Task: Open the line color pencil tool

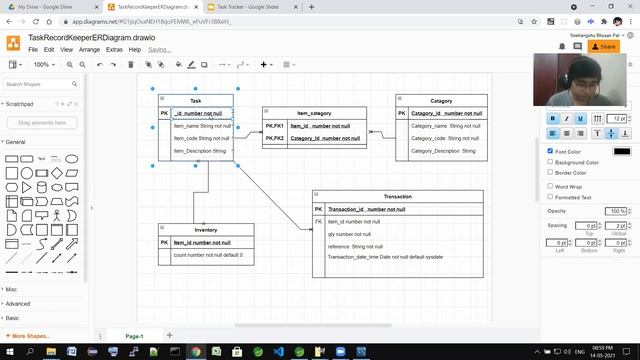Action: pyautogui.click(x=191, y=64)
